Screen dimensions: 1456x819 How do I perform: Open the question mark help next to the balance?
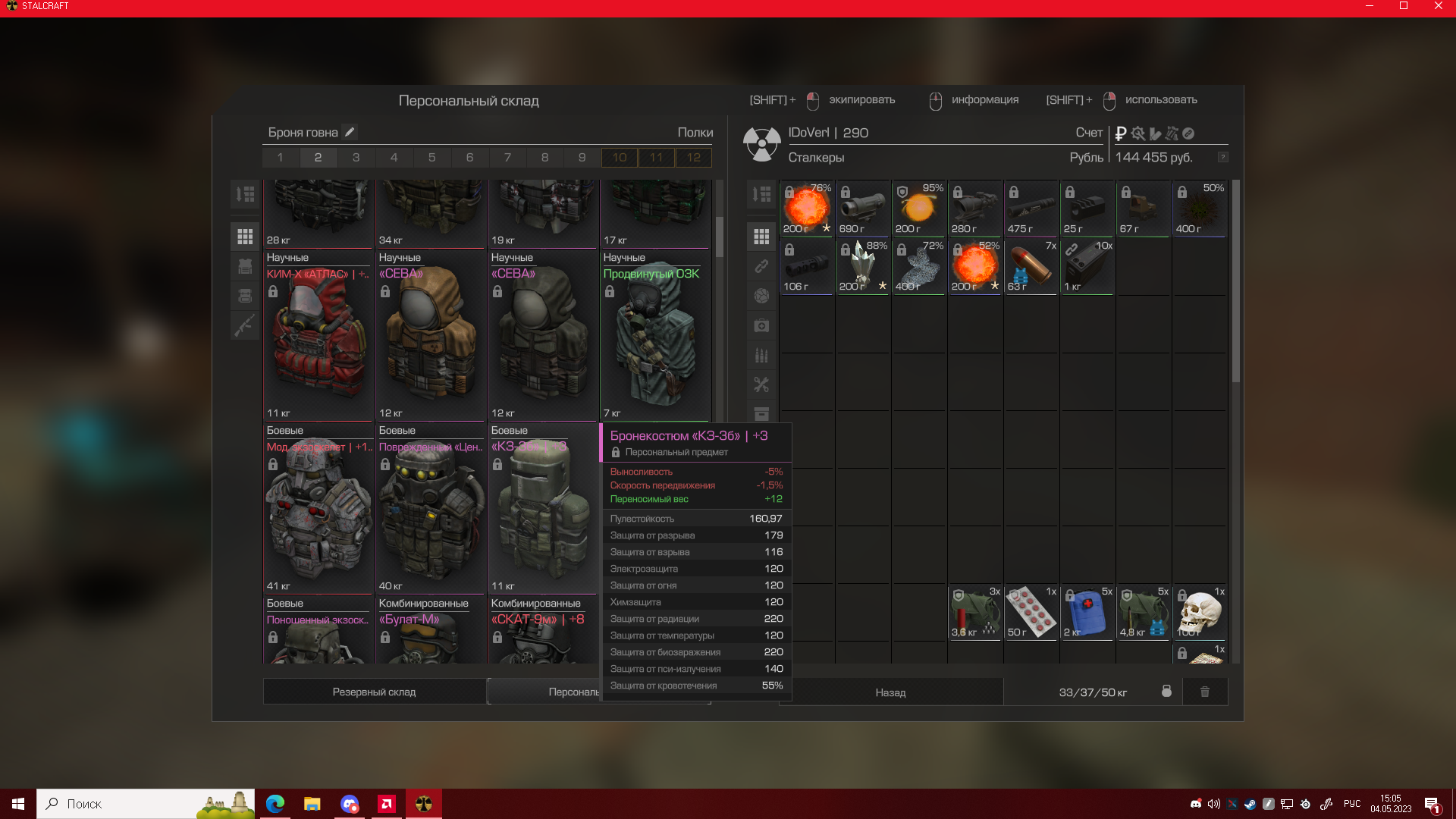pyautogui.click(x=1222, y=157)
